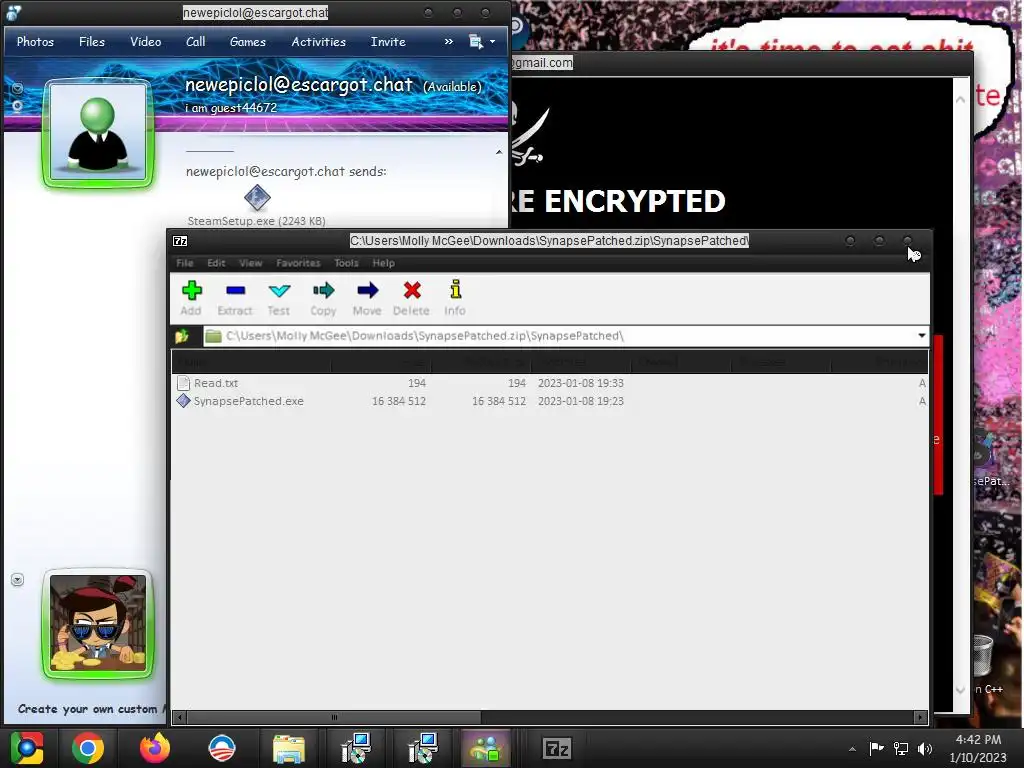This screenshot has width=1024, height=768.
Task: Select the Read.txt file row
Action: click(x=551, y=383)
